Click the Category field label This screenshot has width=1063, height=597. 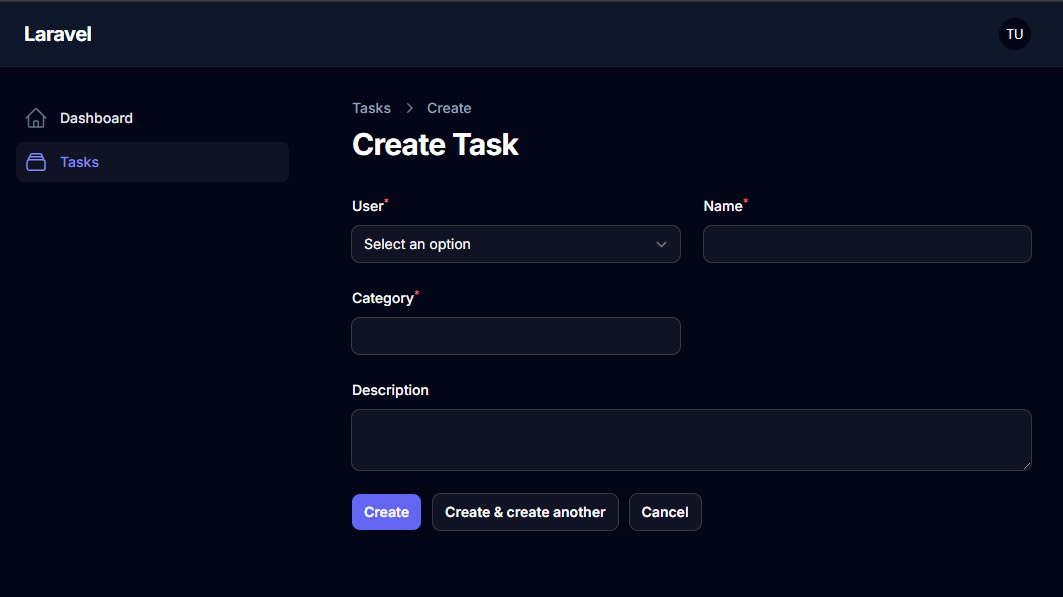(383, 298)
